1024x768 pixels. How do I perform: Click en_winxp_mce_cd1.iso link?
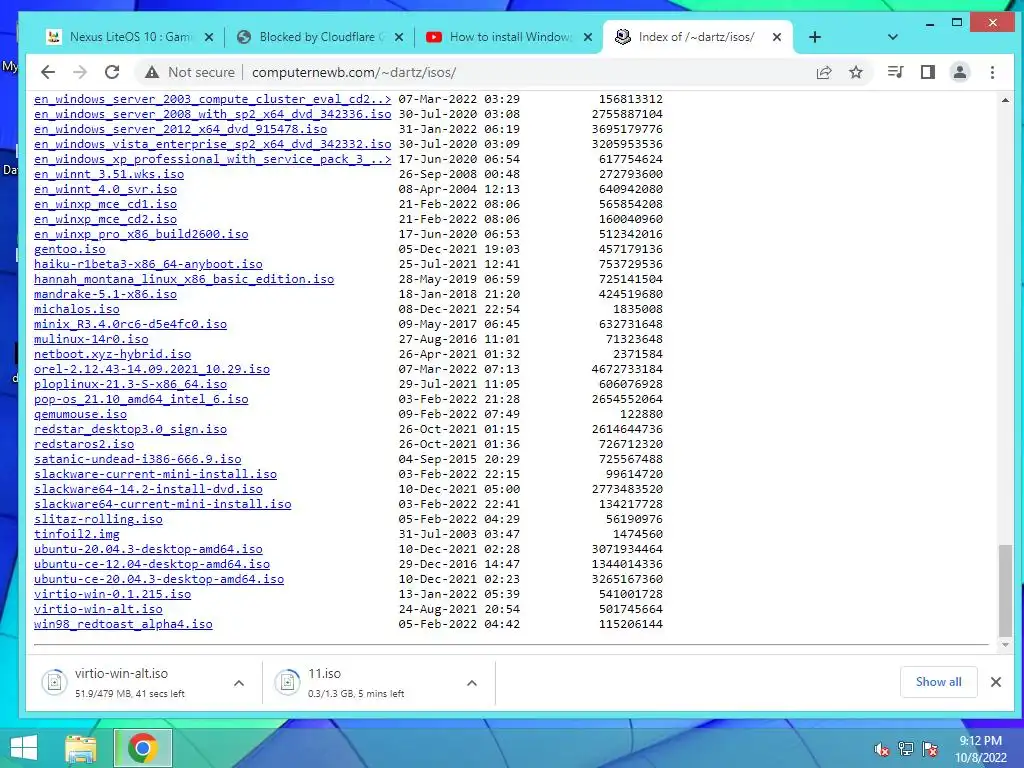coord(105,204)
